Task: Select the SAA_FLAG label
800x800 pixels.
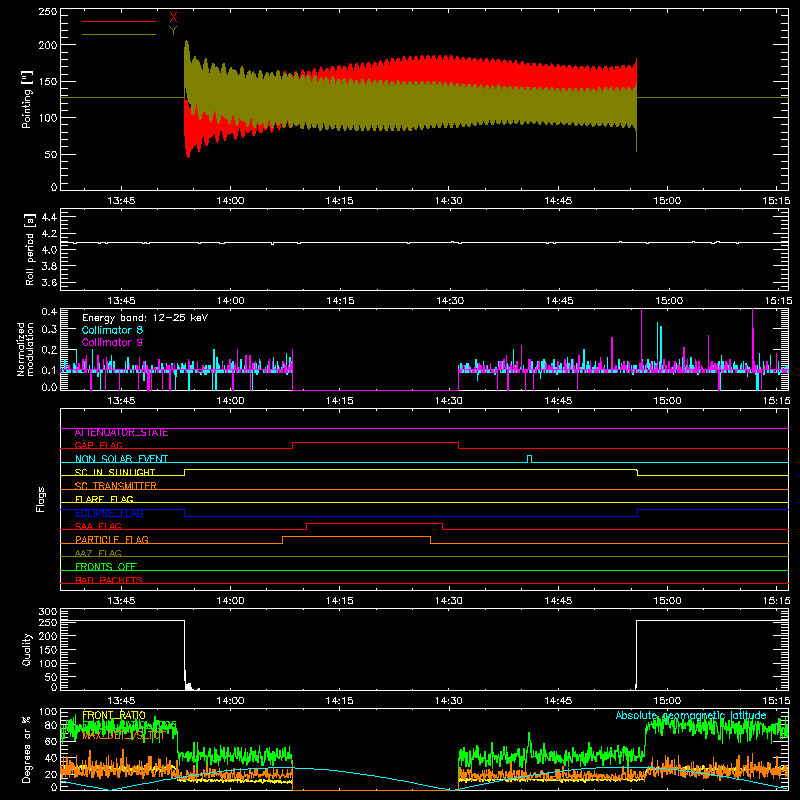Action: (98, 526)
